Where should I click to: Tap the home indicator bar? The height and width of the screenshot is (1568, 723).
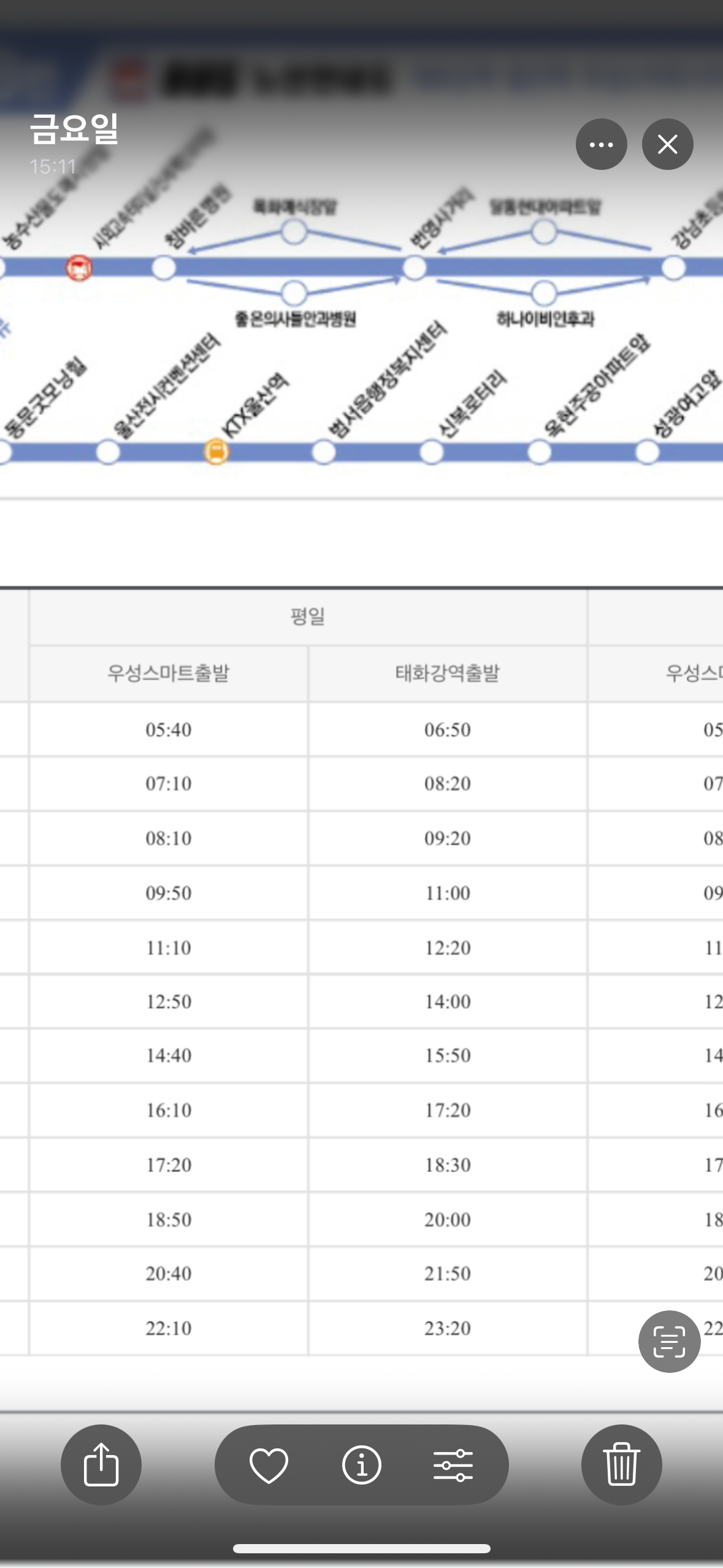(361, 1548)
